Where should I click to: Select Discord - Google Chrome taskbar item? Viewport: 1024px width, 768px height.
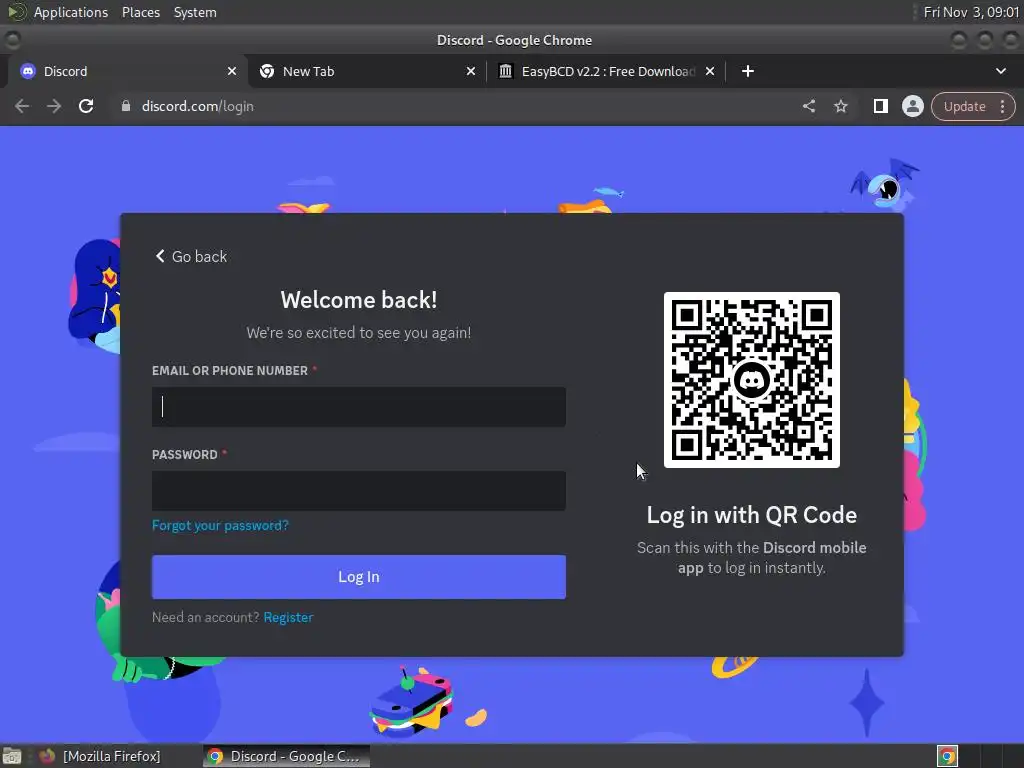click(x=286, y=756)
